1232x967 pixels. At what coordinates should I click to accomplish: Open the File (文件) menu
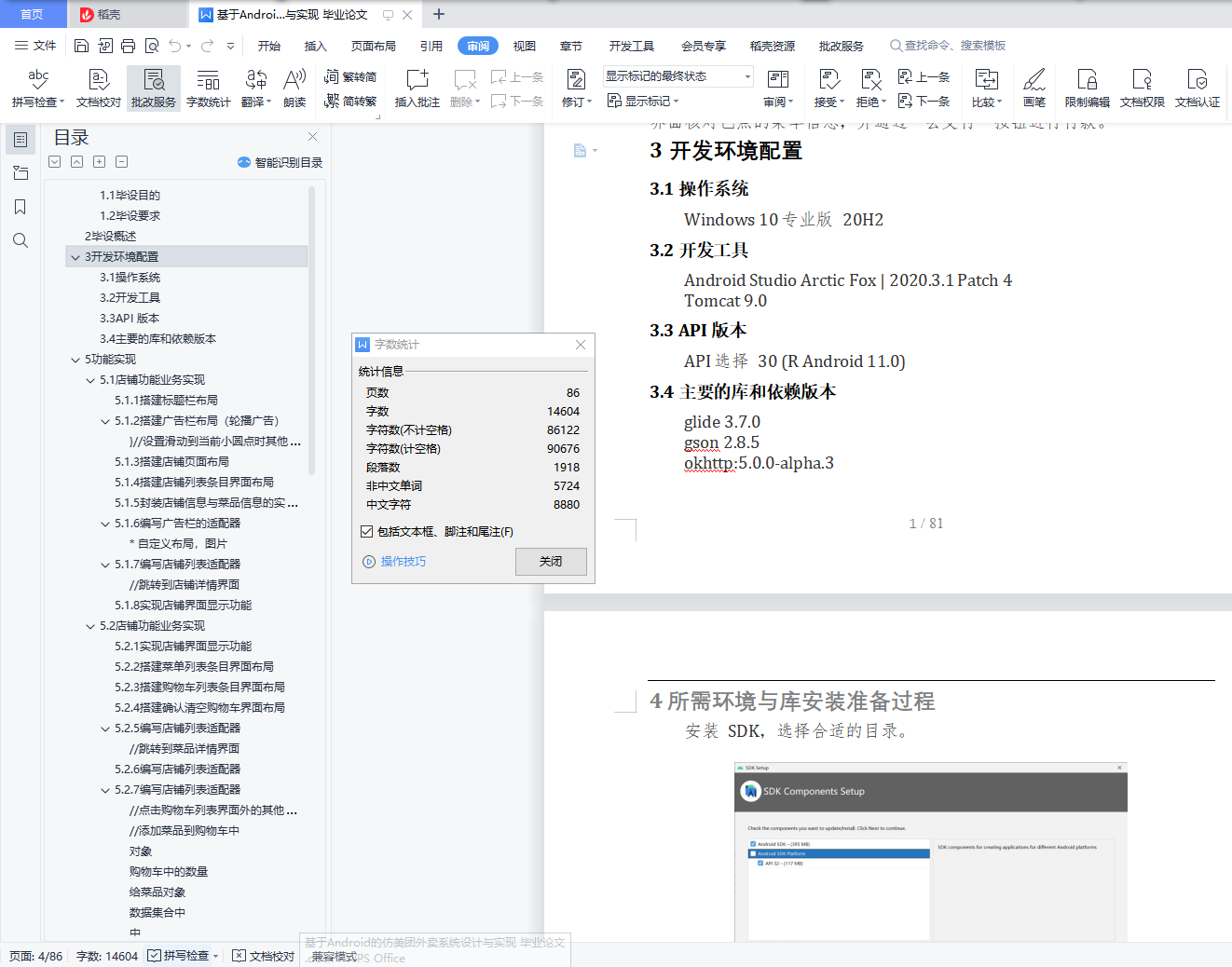[35, 46]
